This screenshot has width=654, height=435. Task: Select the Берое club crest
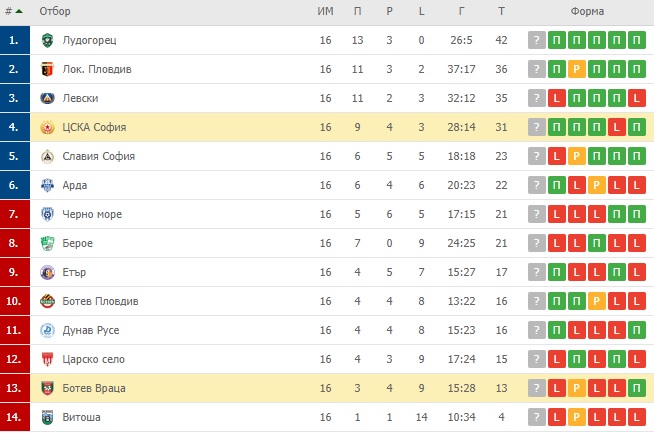click(x=48, y=243)
